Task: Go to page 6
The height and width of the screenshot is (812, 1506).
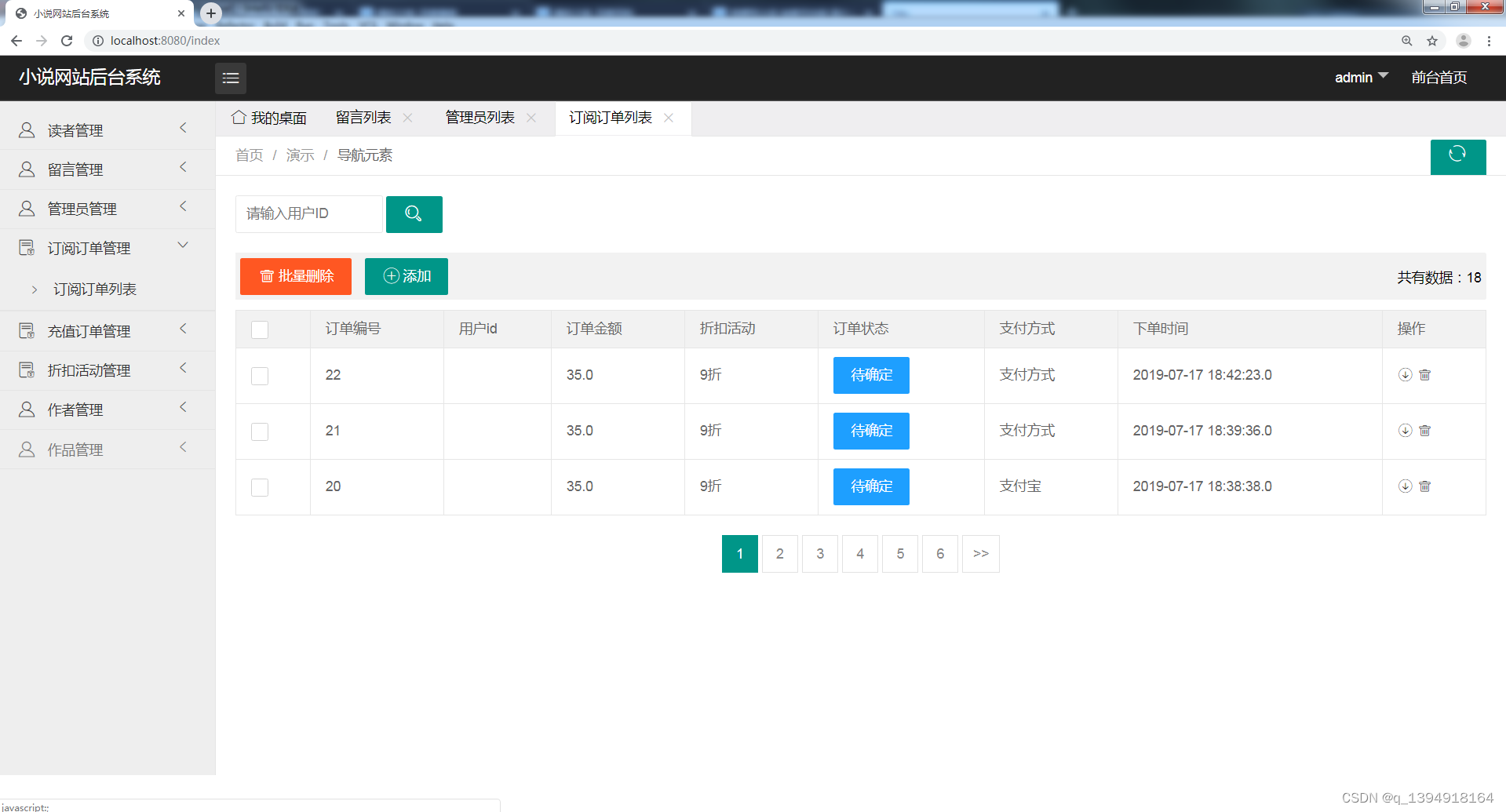Action: (940, 554)
